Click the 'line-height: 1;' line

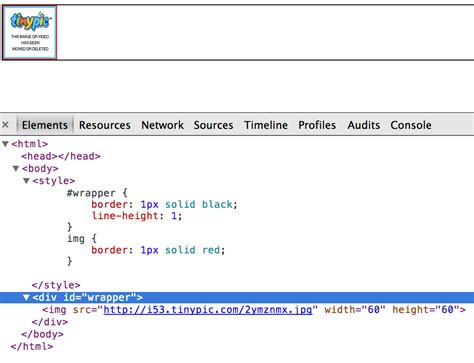click(137, 216)
